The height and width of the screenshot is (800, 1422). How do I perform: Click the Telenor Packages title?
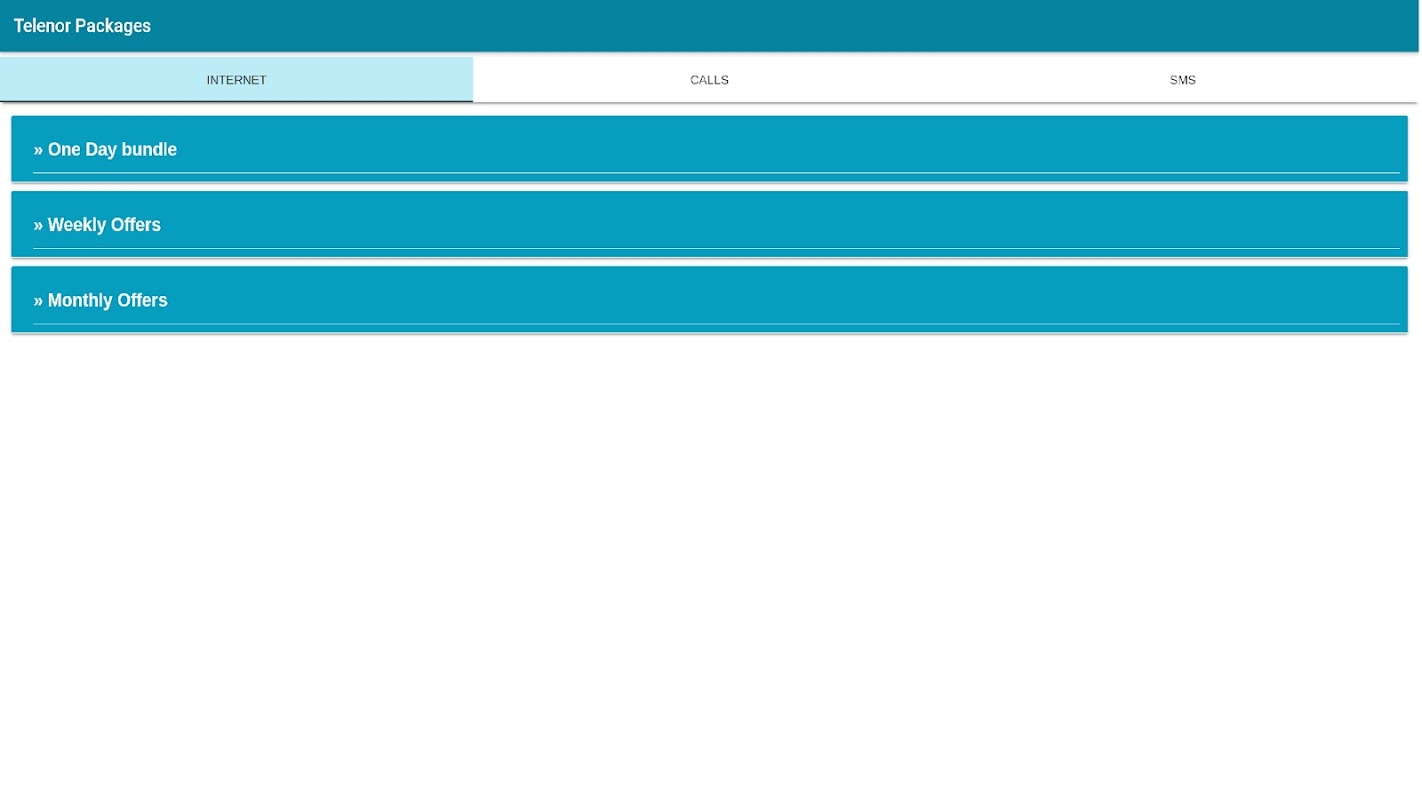pyautogui.click(x=82, y=26)
